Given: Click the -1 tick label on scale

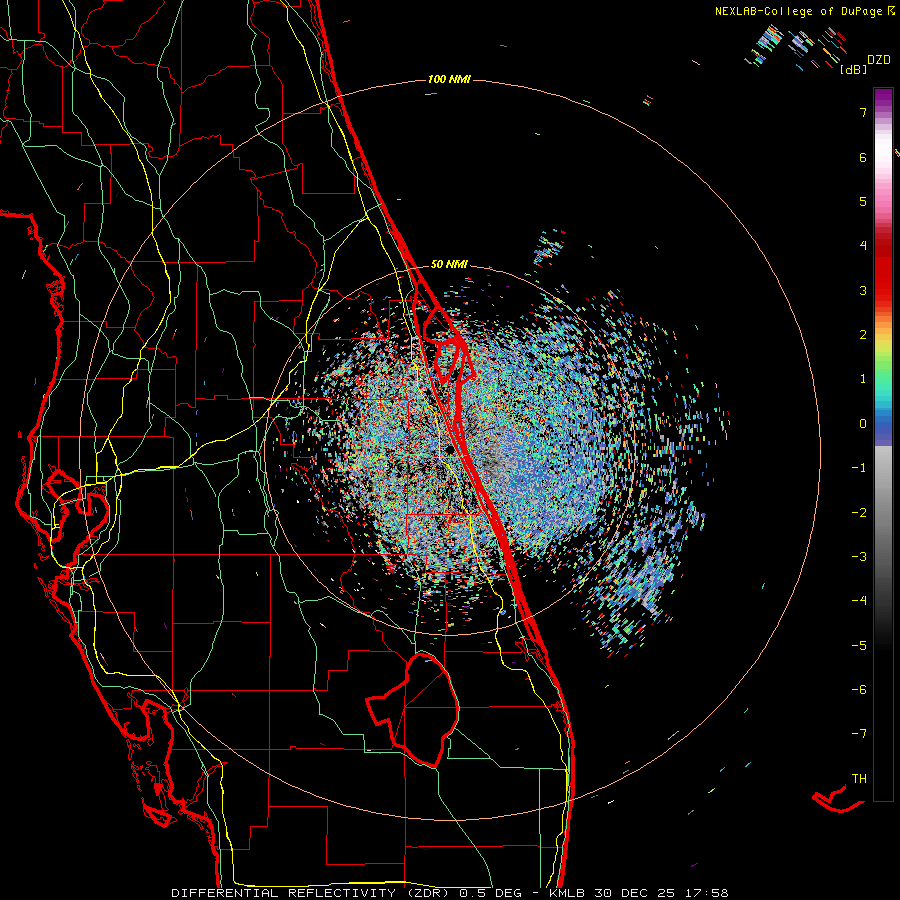Looking at the screenshot, I should click(859, 468).
